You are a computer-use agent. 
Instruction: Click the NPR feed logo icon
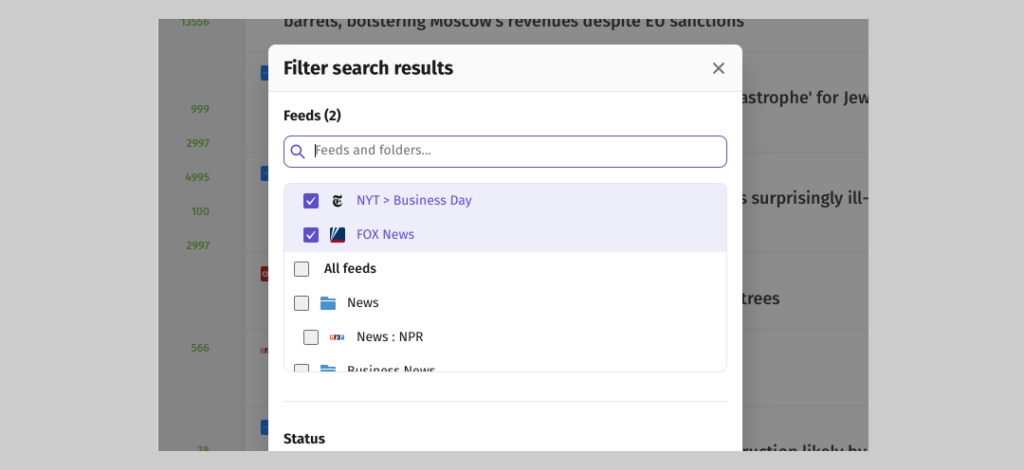337,337
